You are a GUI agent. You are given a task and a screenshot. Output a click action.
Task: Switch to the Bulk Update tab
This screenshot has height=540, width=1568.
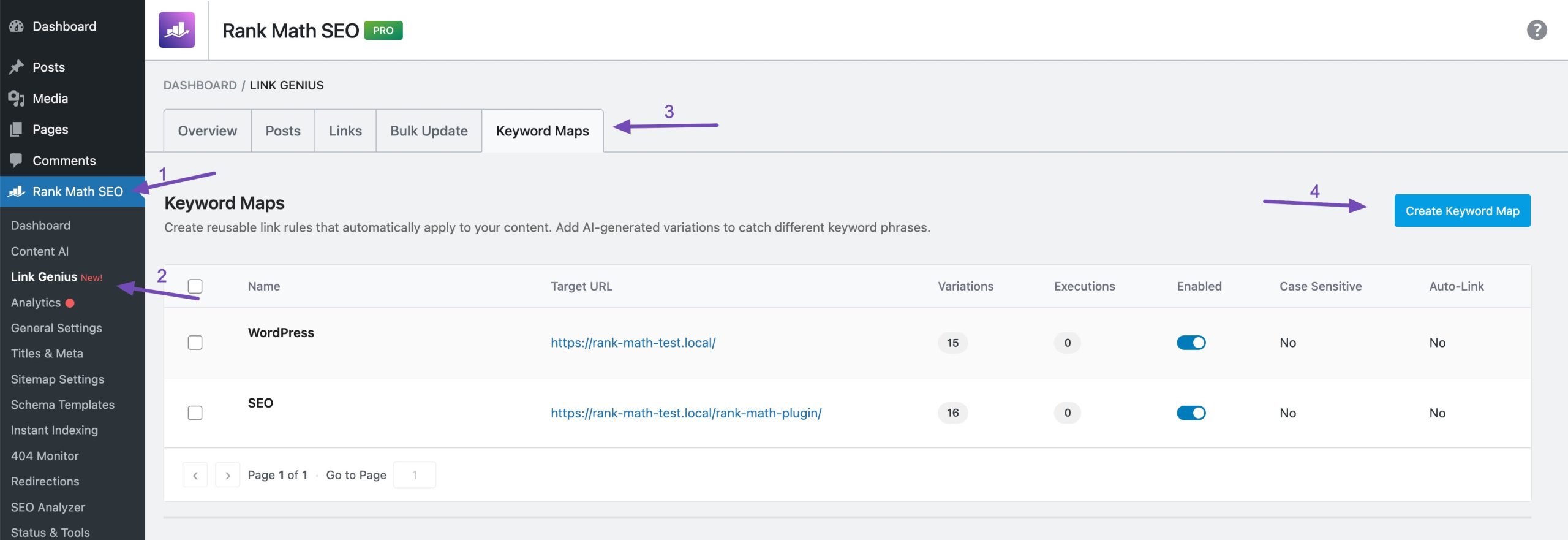tap(429, 131)
